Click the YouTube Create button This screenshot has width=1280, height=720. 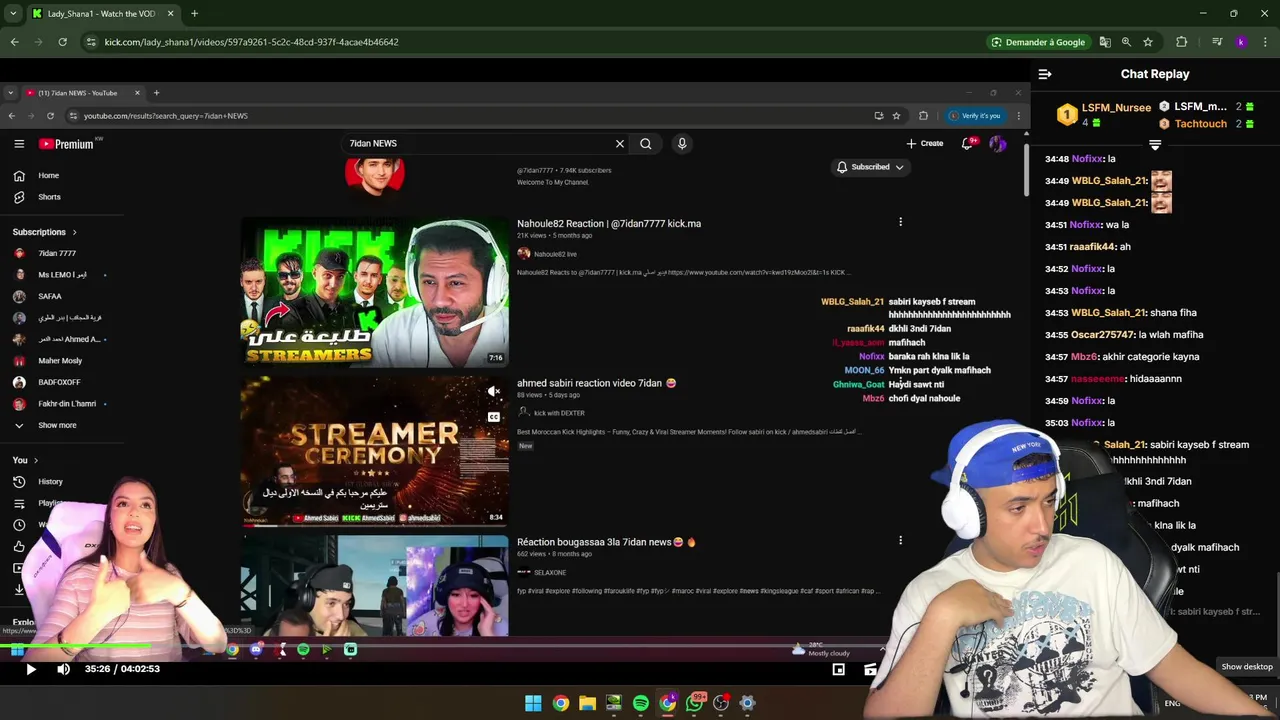(925, 144)
